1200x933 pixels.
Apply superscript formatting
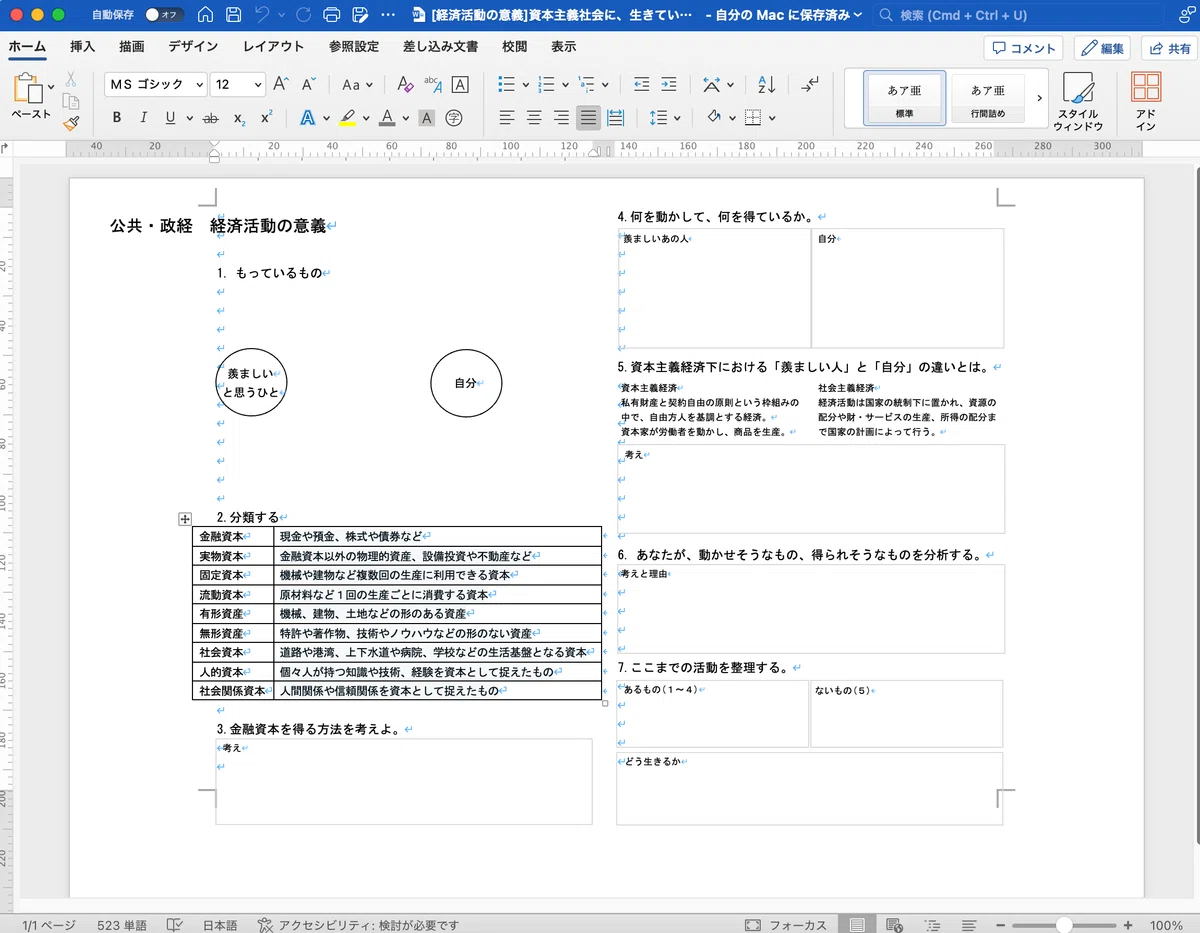coord(267,118)
